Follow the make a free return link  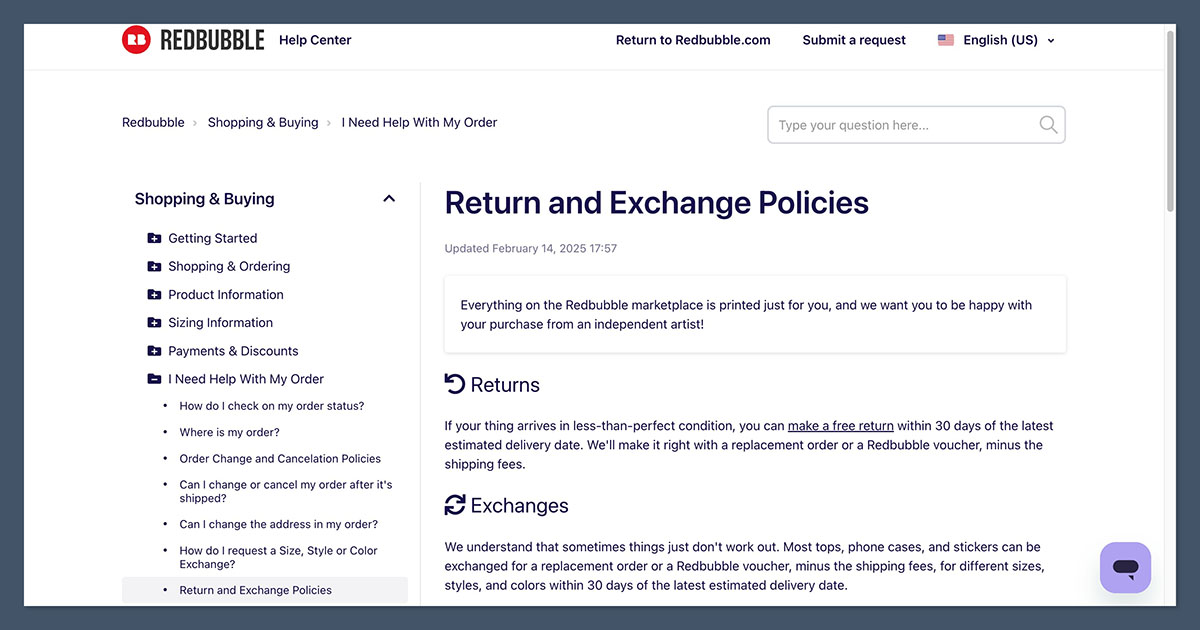[x=841, y=425]
